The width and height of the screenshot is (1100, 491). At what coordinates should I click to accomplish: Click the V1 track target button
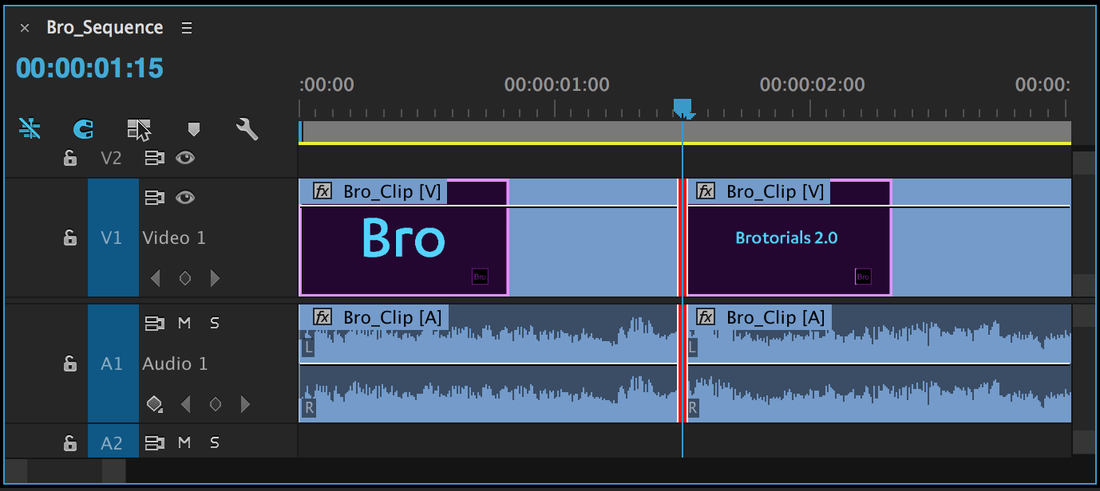coord(113,238)
